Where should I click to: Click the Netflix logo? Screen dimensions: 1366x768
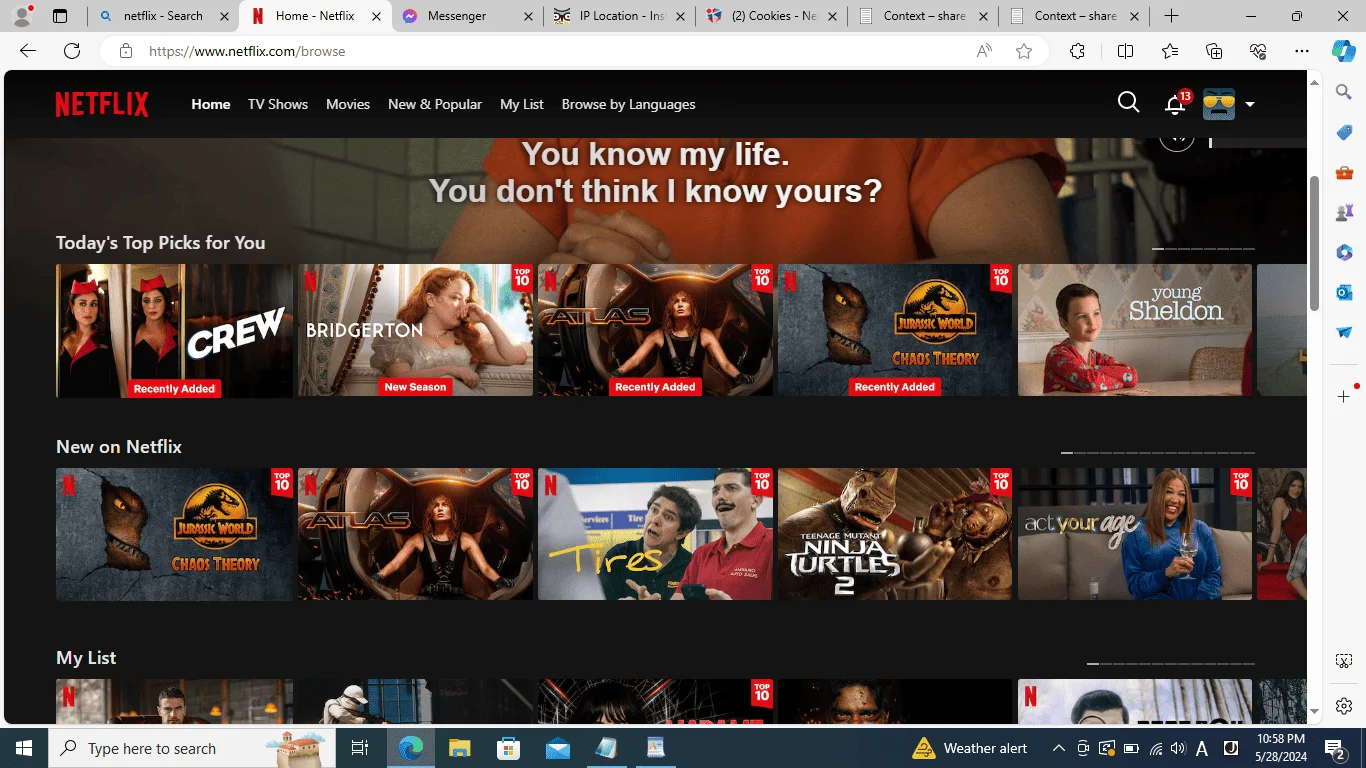(x=102, y=104)
